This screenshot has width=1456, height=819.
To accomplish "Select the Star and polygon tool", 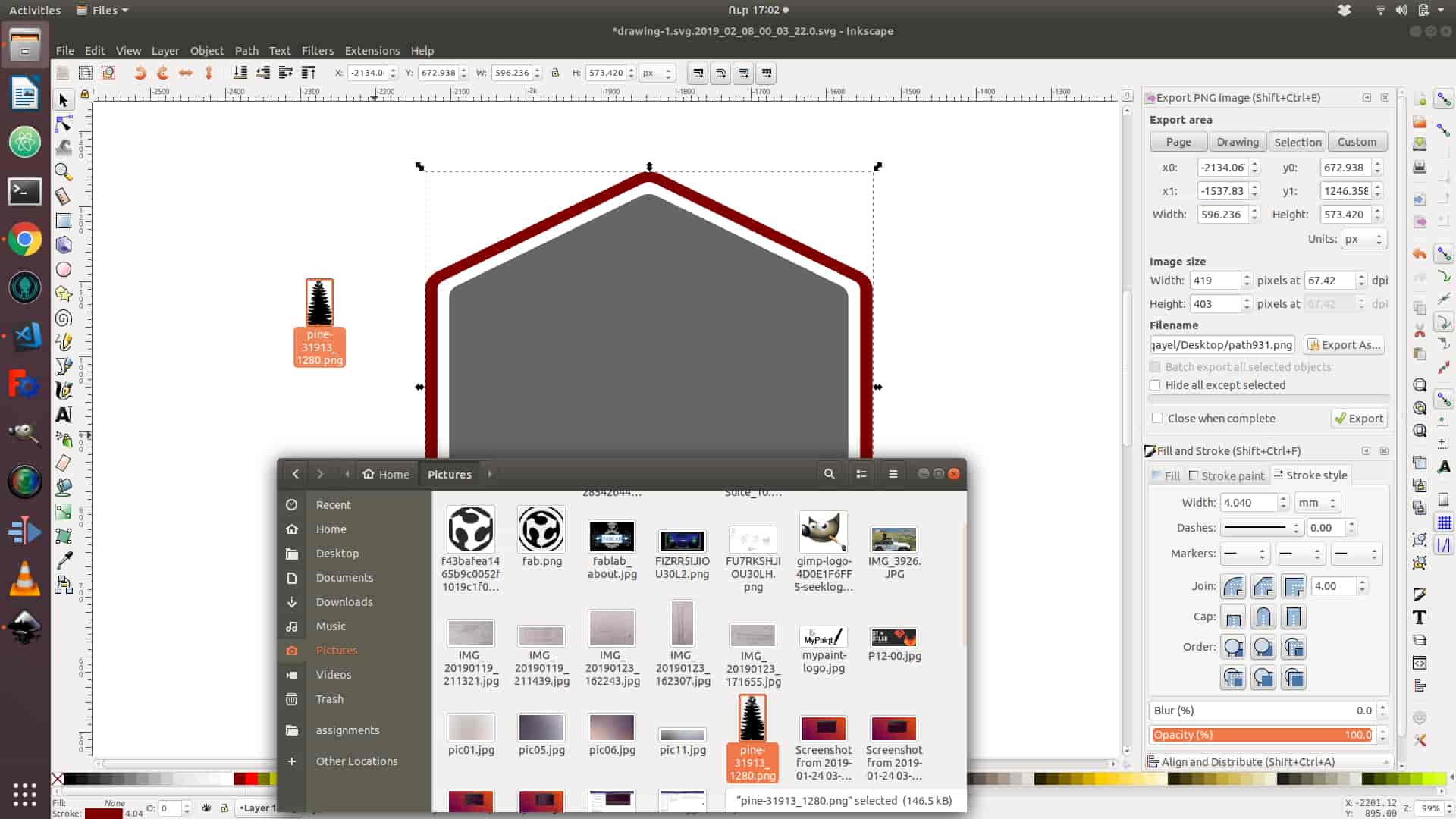I will tap(63, 293).
